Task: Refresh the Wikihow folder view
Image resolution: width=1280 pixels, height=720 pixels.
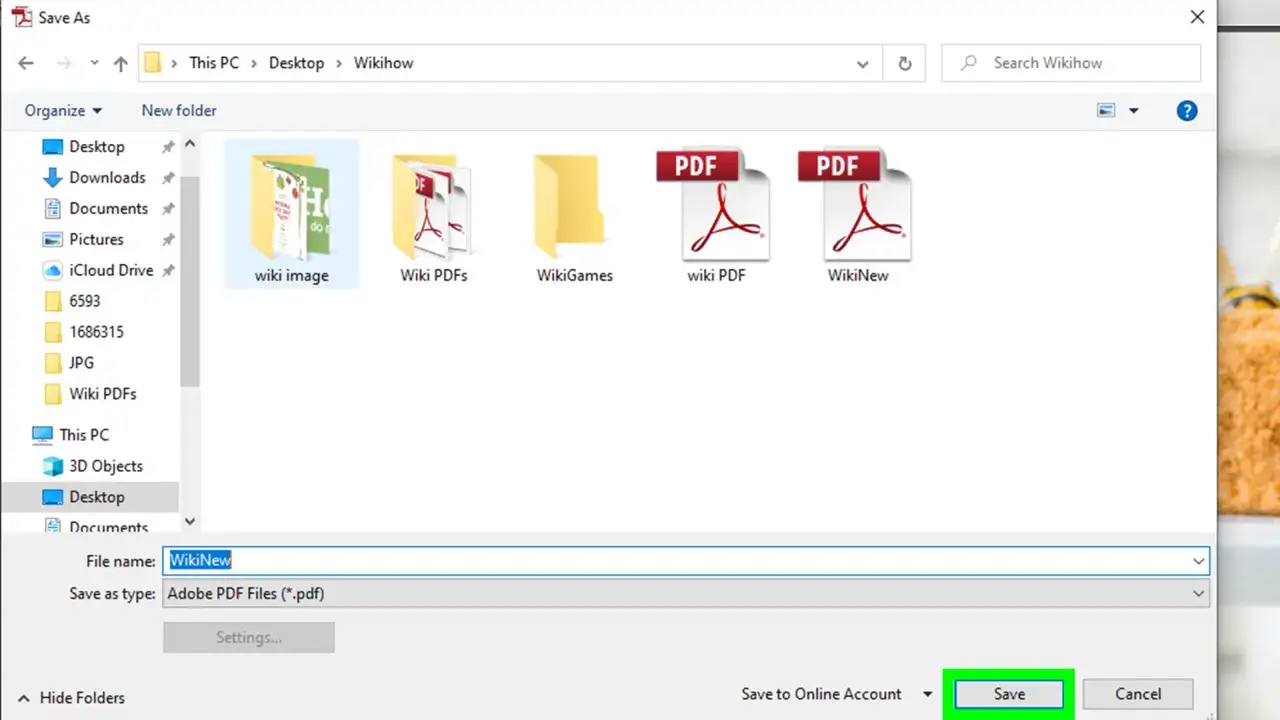Action: pyautogui.click(x=905, y=64)
